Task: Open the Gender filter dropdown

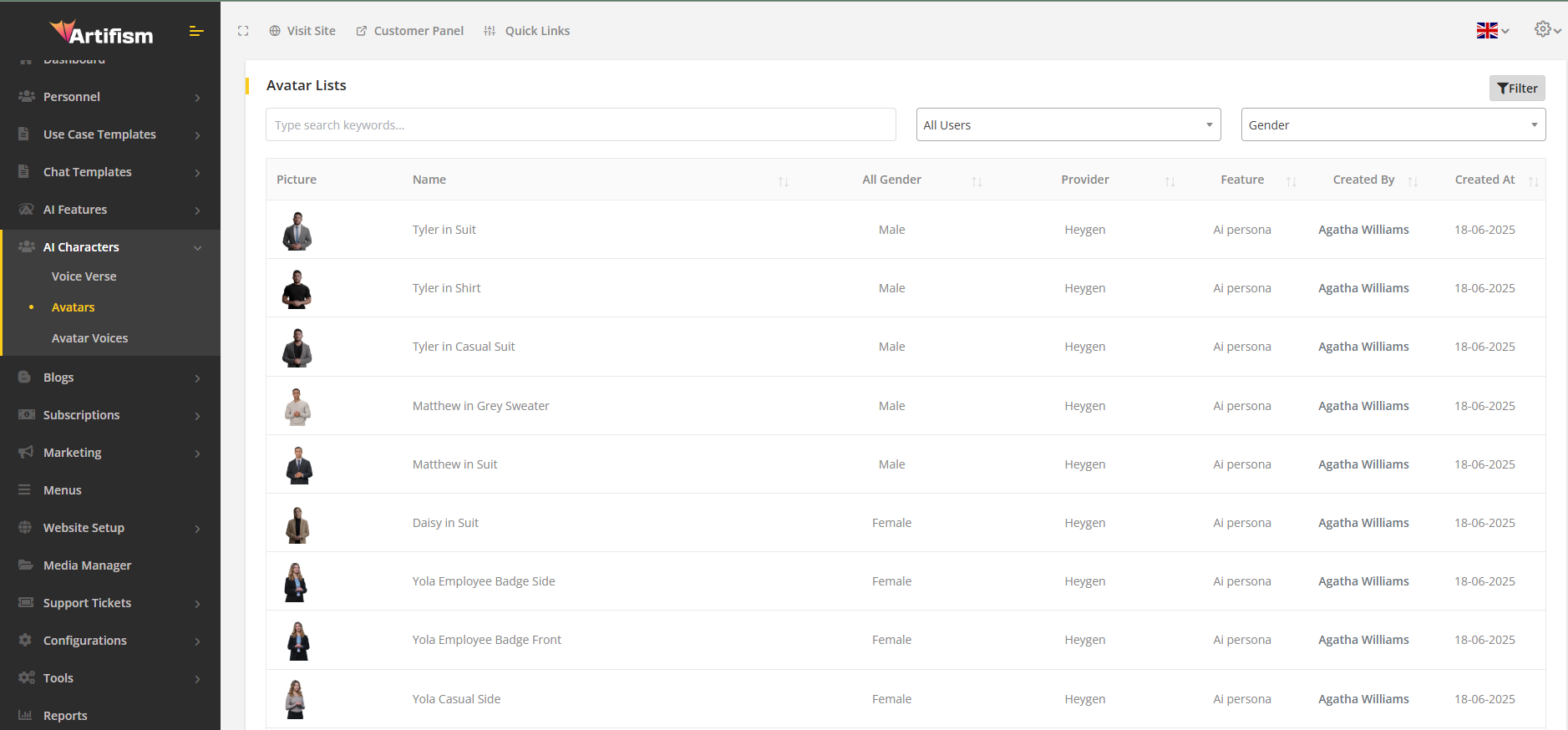Action: pyautogui.click(x=1393, y=125)
